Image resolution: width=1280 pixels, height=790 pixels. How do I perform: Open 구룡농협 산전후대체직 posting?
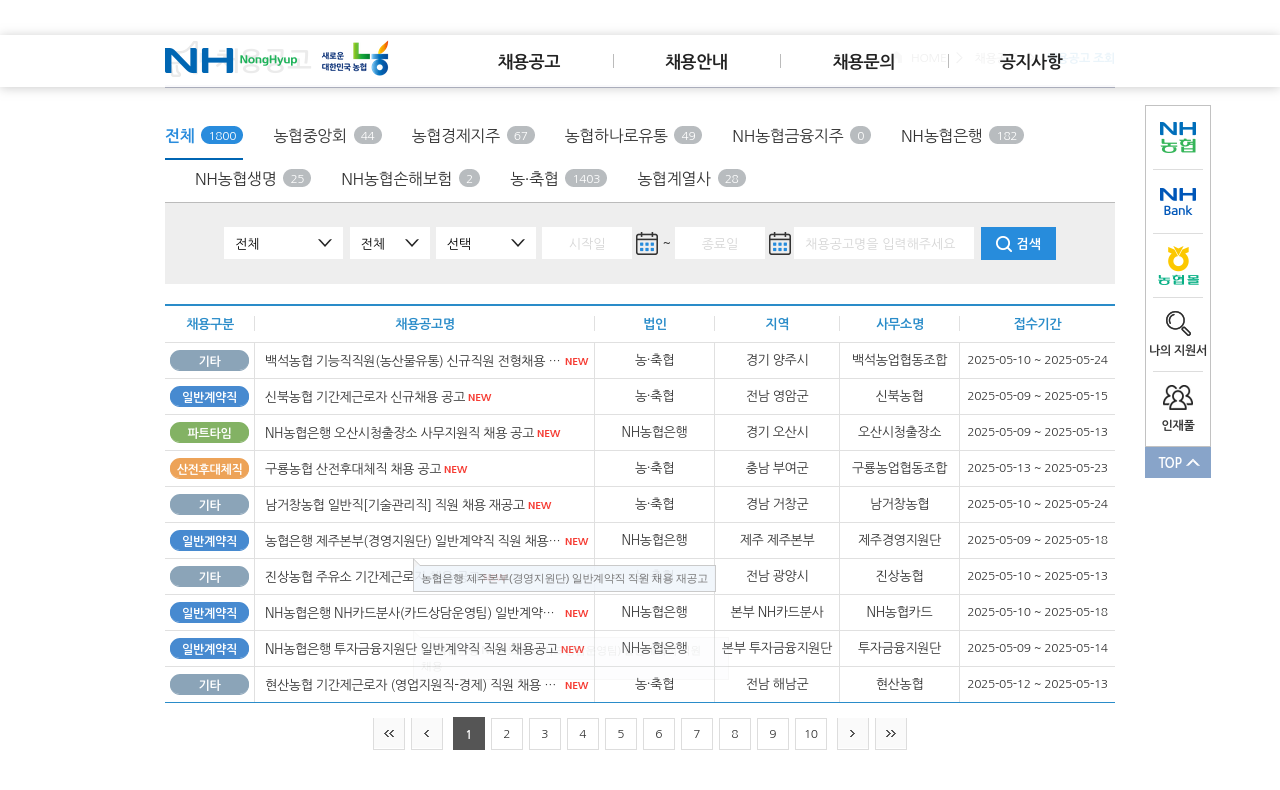point(353,468)
